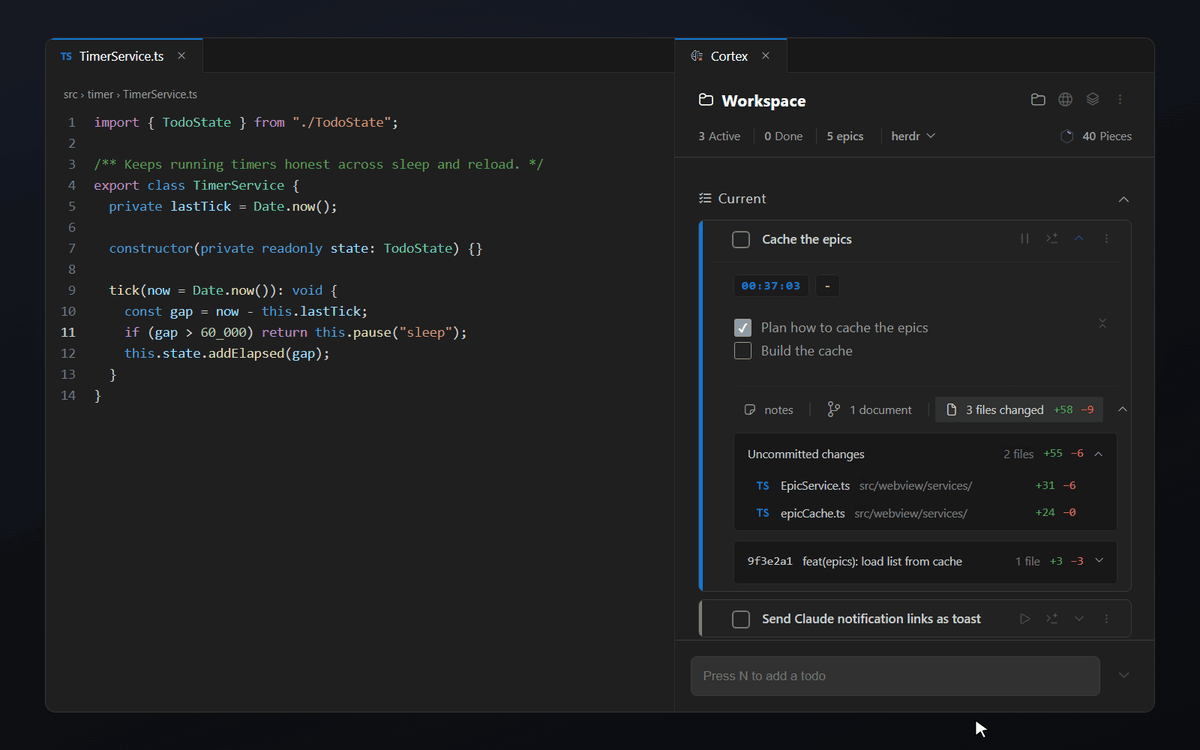Image resolution: width=1200 pixels, height=750 pixels.
Task: Click the cube icon next to 40 Pieces
Action: 1067,136
